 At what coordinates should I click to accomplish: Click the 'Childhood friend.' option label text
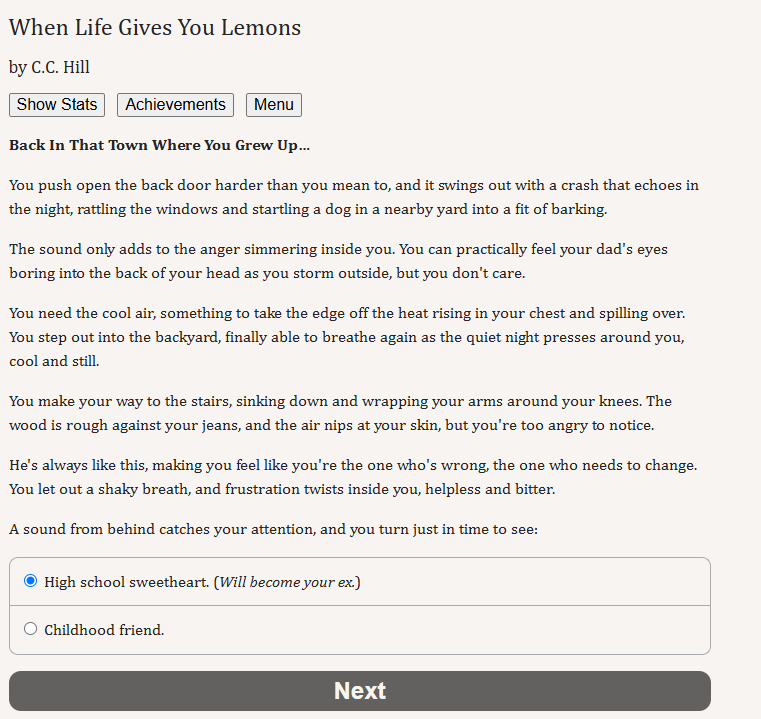click(x=104, y=630)
